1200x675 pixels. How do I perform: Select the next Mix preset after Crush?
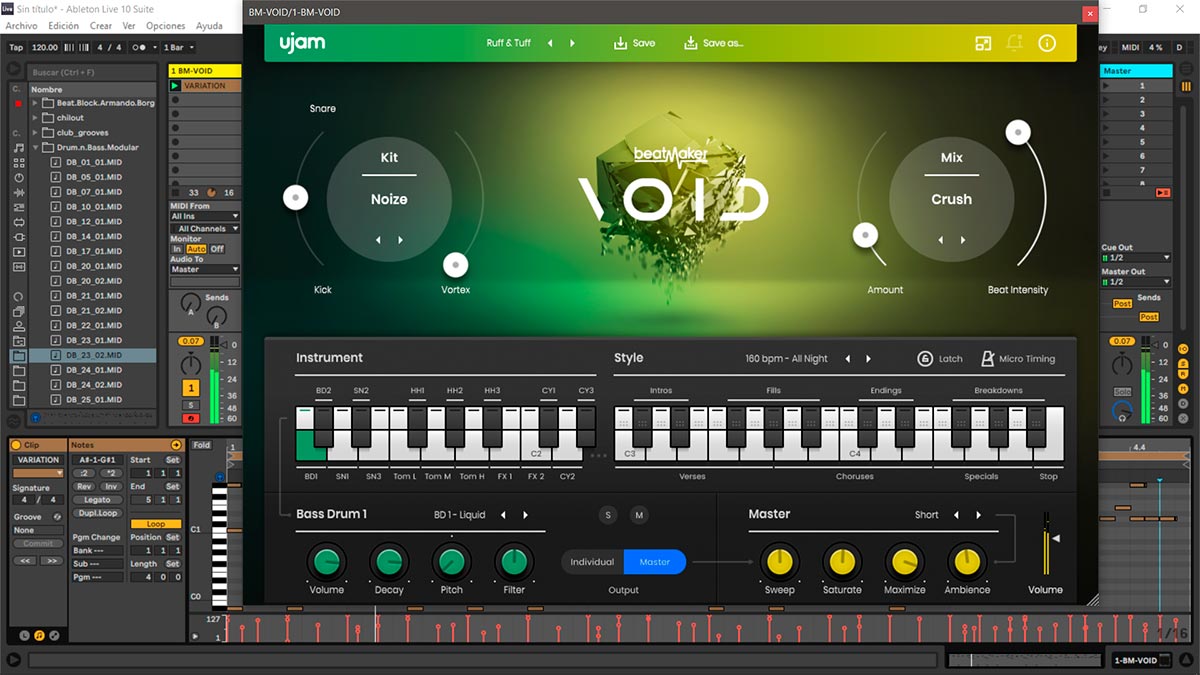[x=963, y=240]
